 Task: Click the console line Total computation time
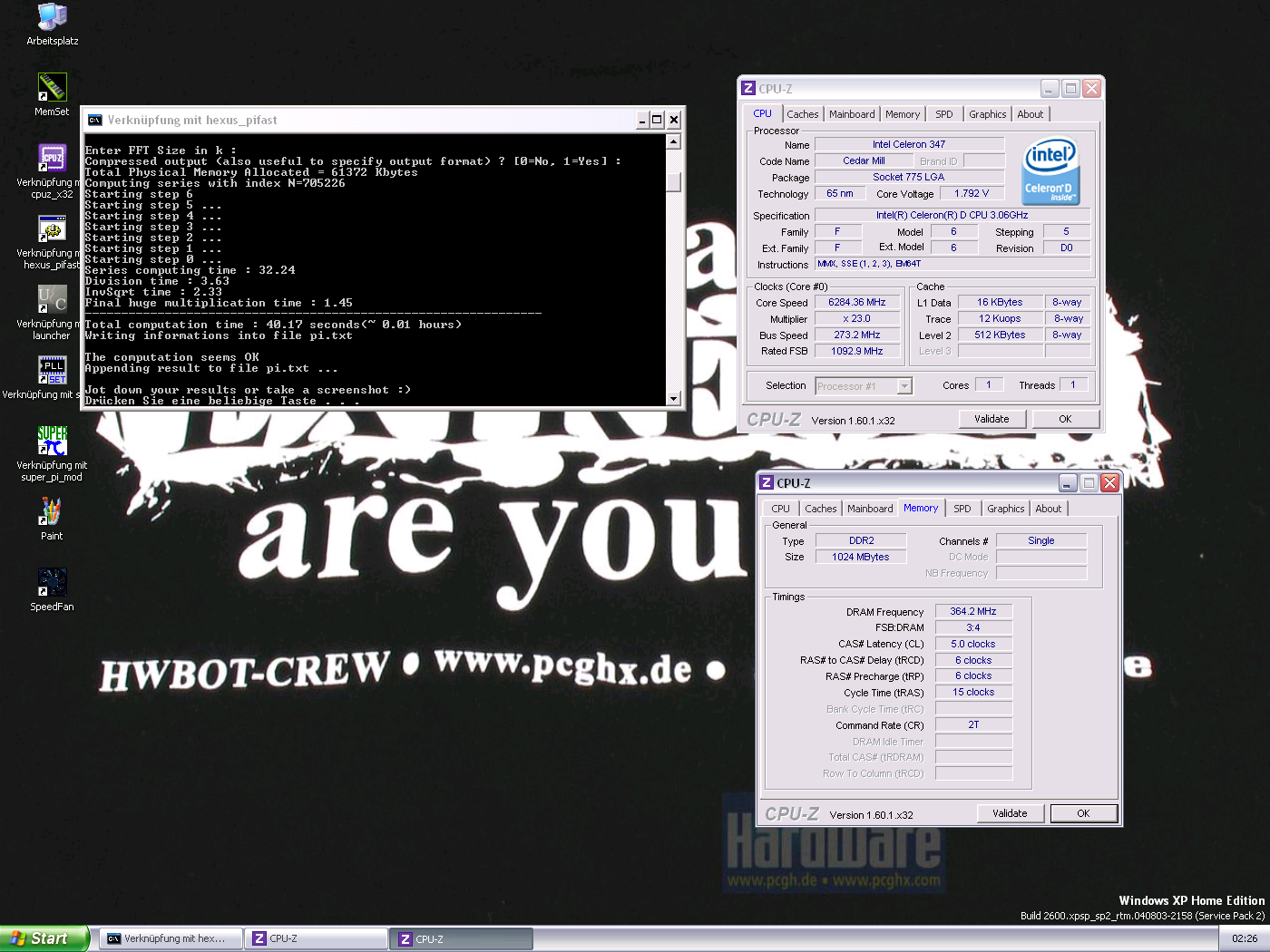tap(273, 325)
